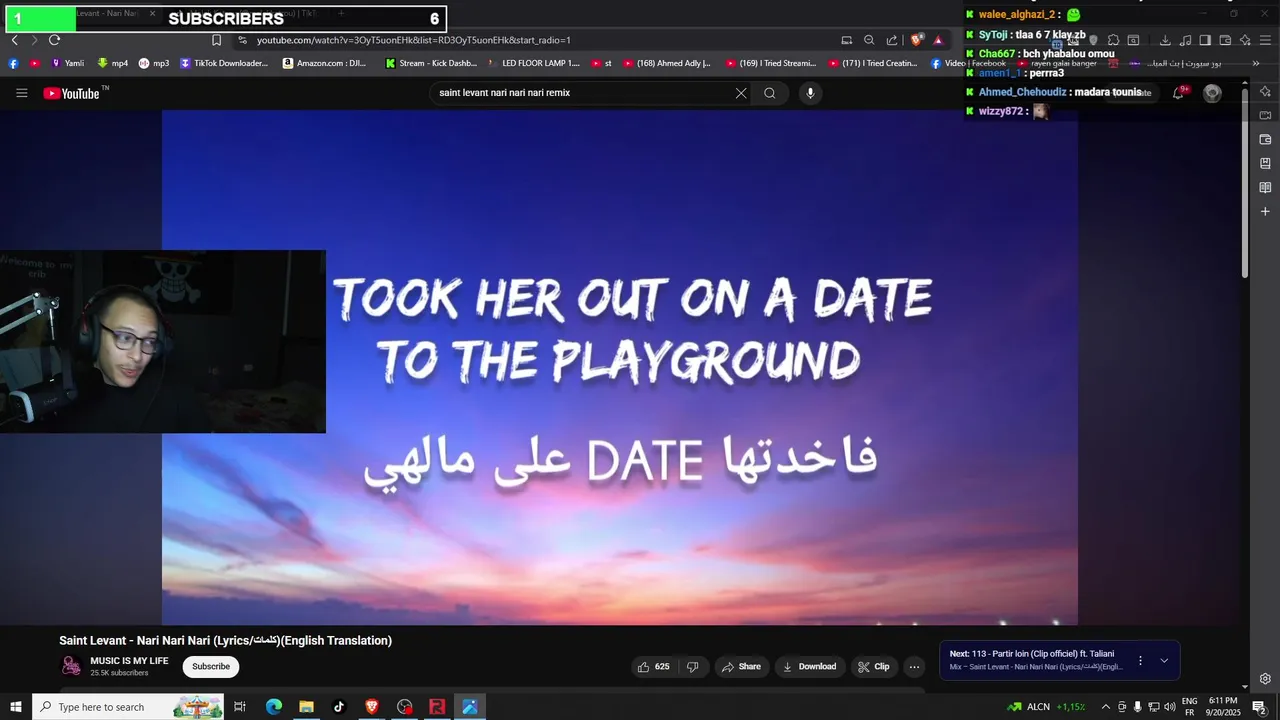
Task: Share the page from the address bar
Action: point(891,40)
